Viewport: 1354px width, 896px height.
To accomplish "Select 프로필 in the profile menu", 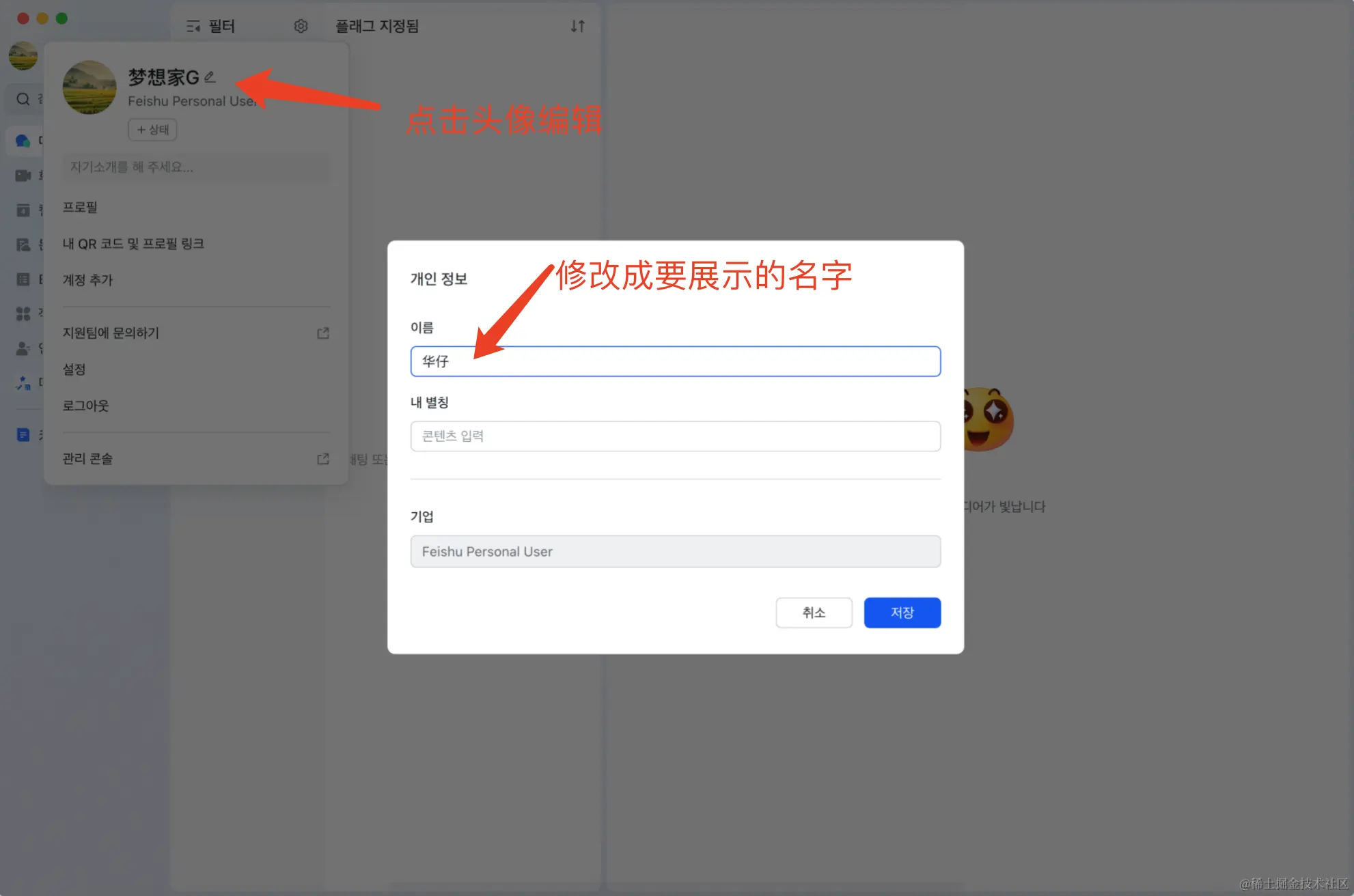I will (80, 207).
